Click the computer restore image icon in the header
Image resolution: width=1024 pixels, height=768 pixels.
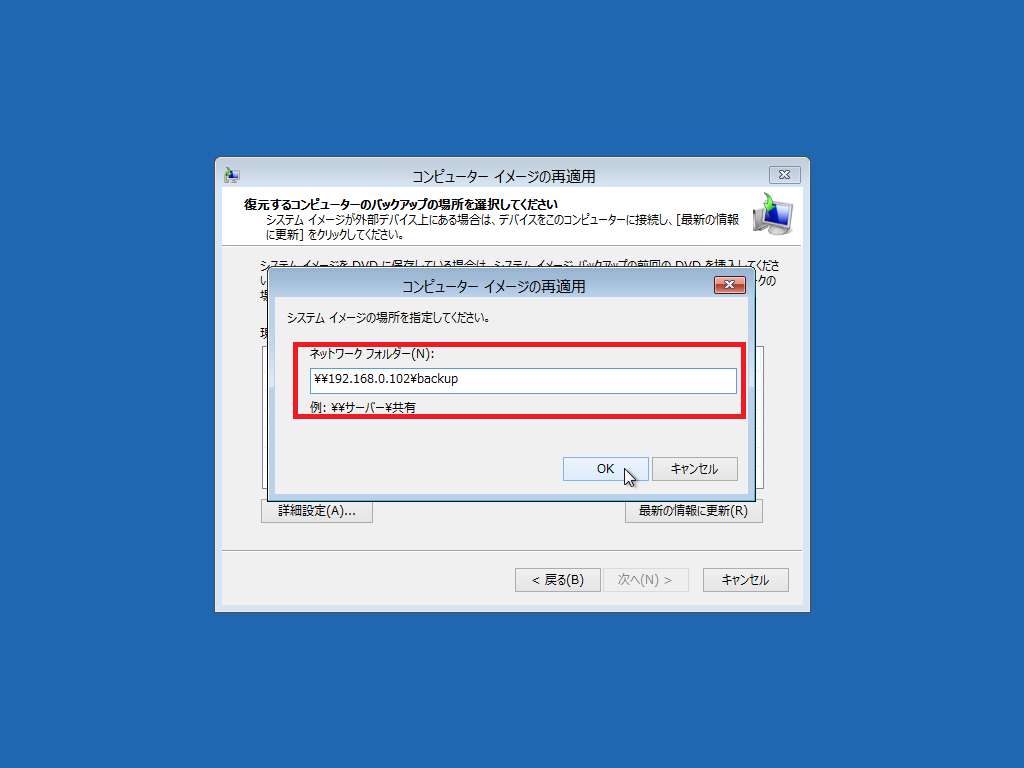tap(773, 214)
